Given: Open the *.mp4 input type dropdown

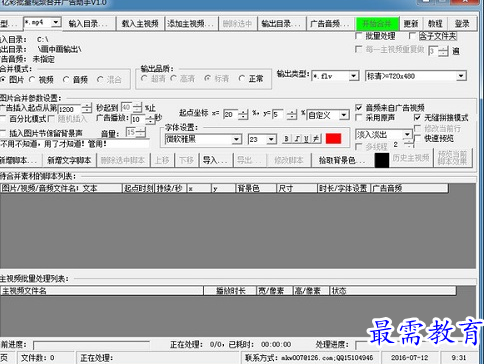Looking at the screenshot, I should 56,23.
